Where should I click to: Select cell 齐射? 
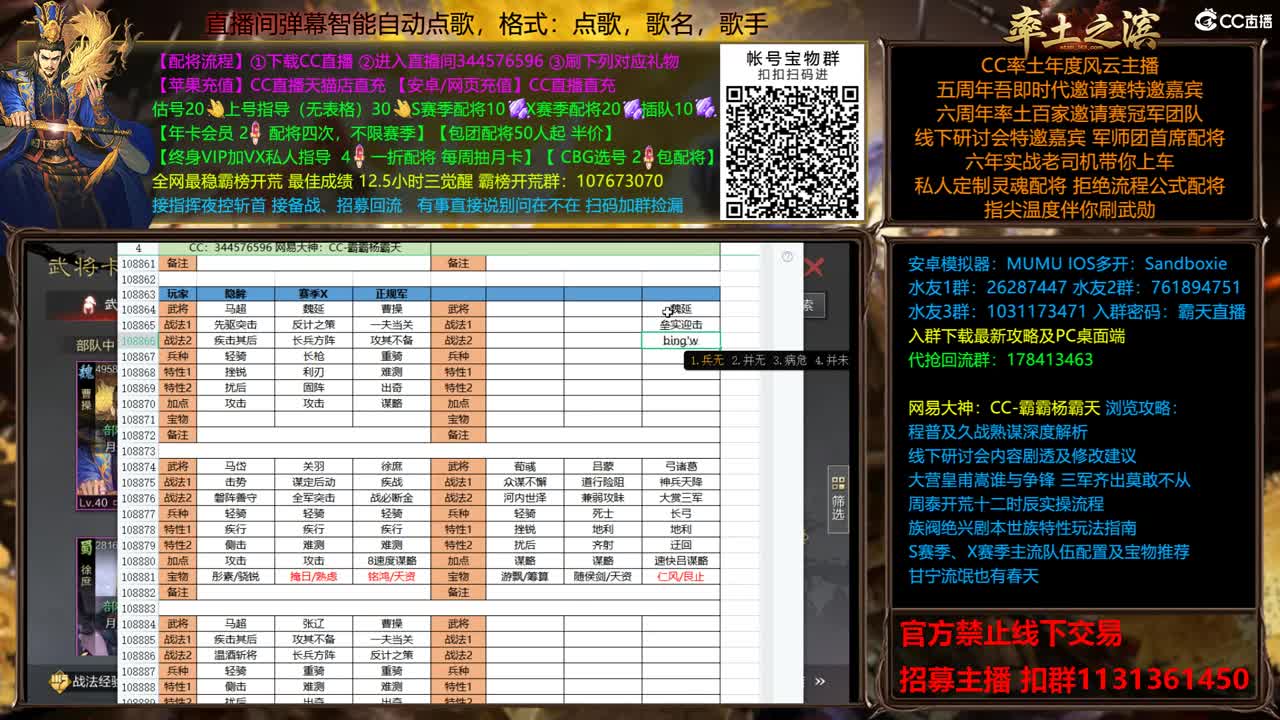pos(603,545)
